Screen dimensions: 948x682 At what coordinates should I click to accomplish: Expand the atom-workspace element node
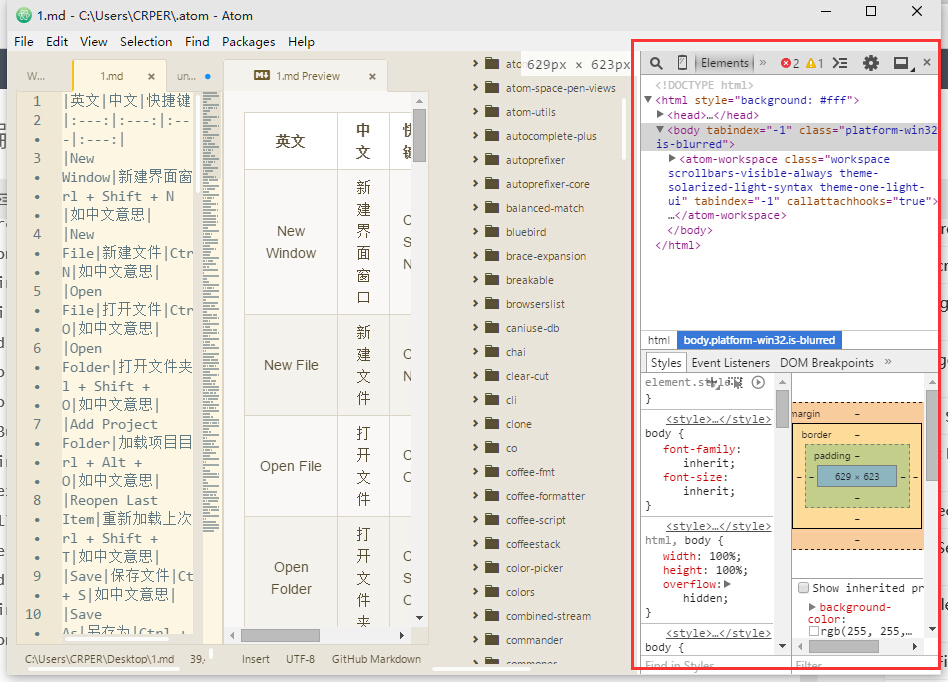[x=672, y=159]
